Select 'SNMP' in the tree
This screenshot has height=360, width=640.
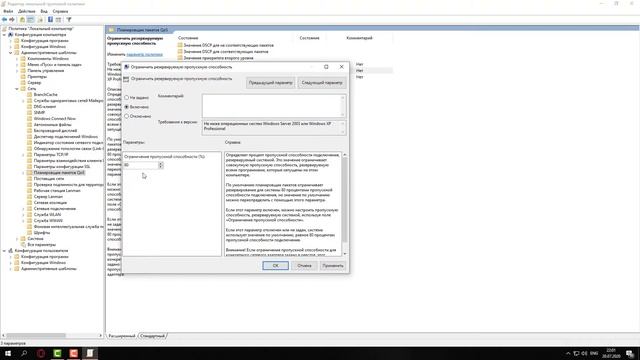39,113
